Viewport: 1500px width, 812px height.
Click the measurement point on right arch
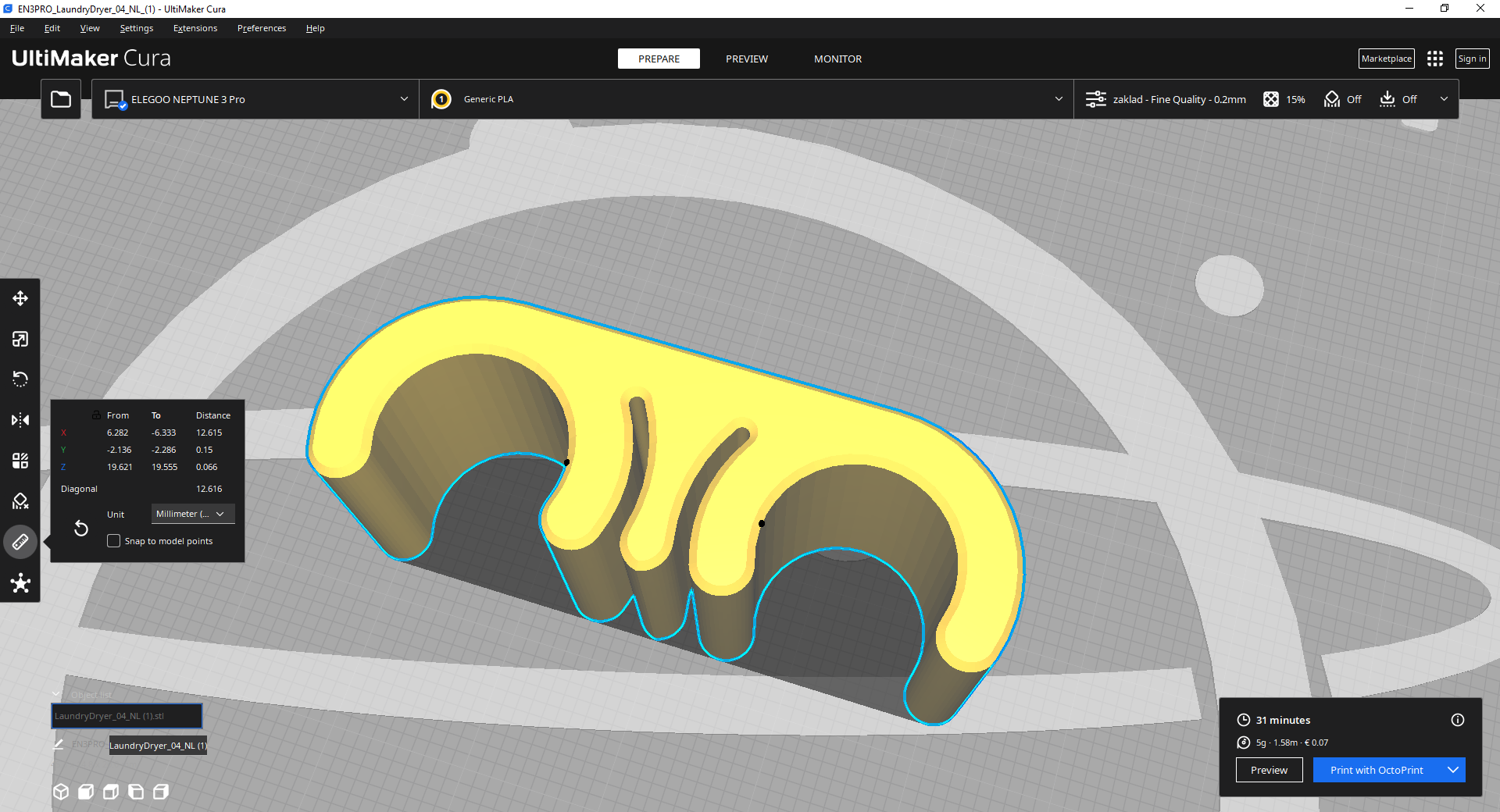coord(762,523)
